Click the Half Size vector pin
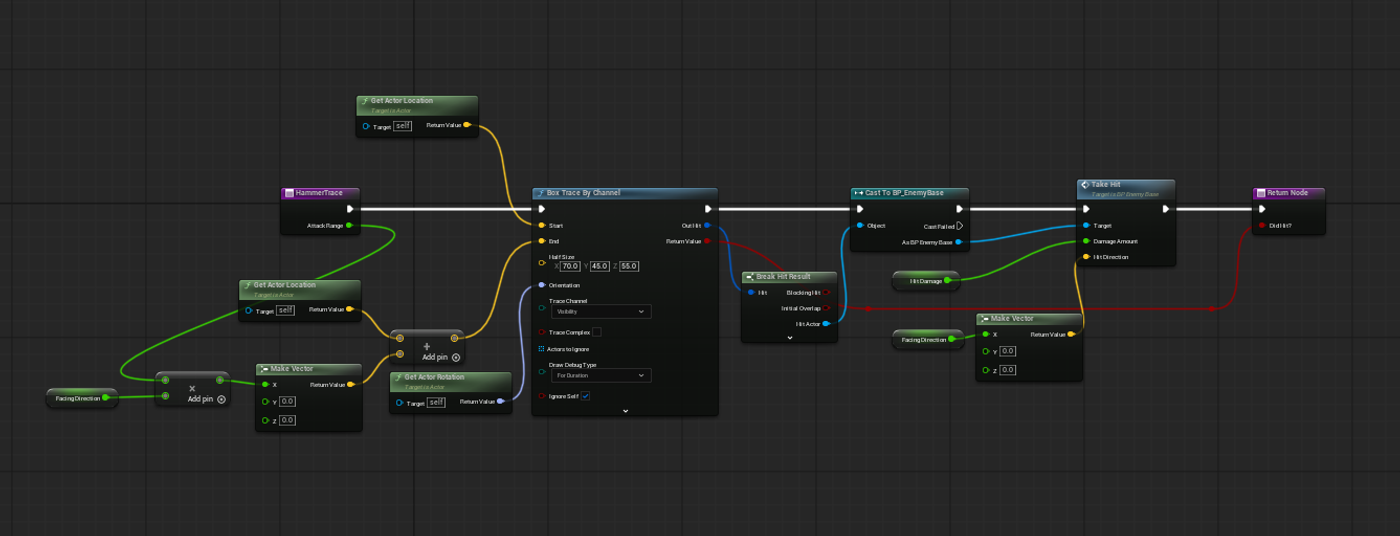This screenshot has height=536, width=1400. pyautogui.click(x=541, y=264)
